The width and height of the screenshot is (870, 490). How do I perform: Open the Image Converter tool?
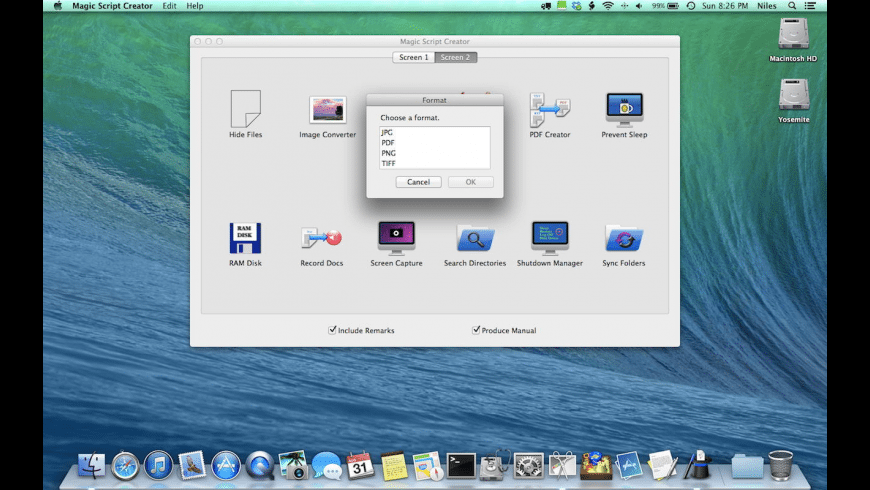[327, 110]
